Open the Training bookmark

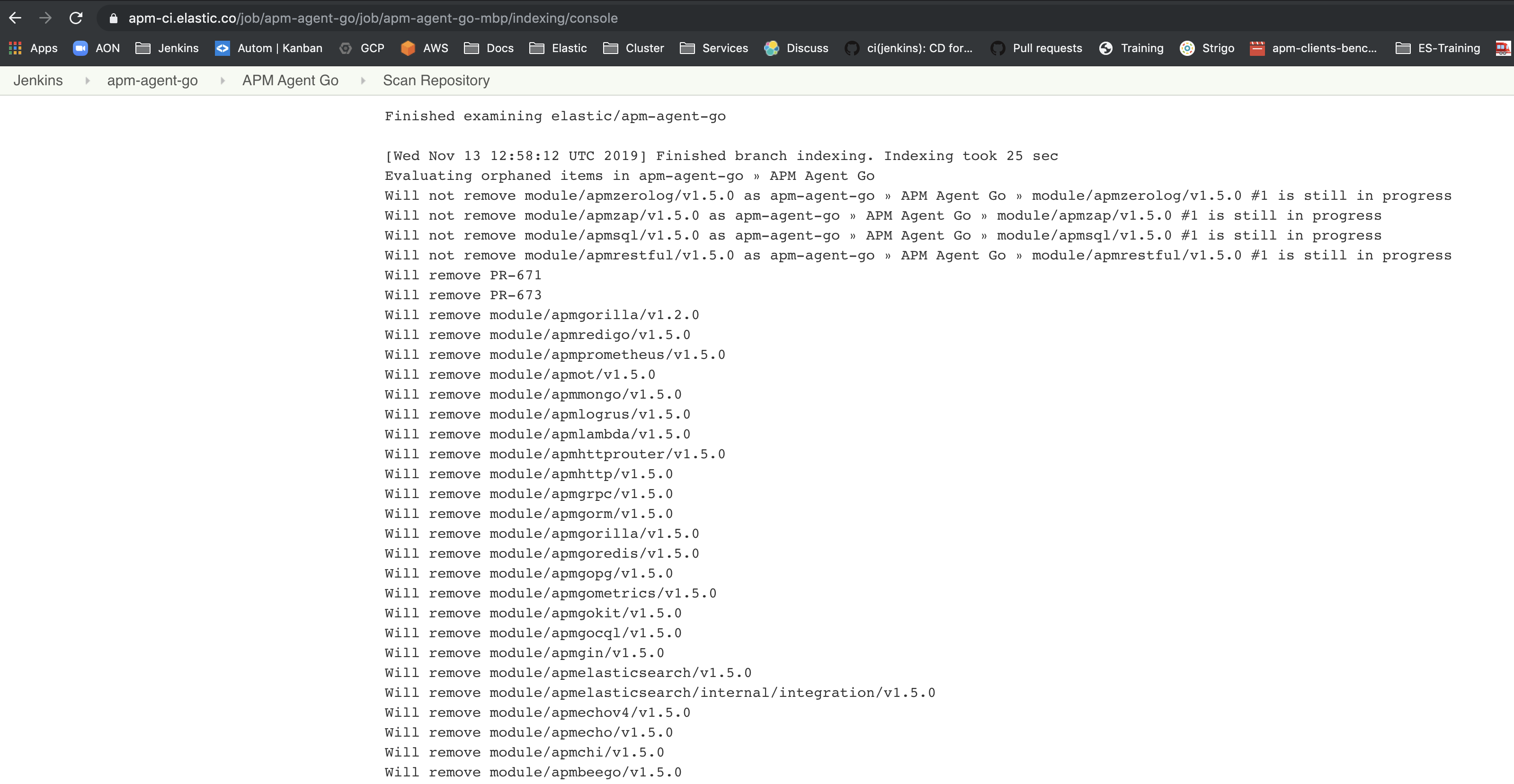[1131, 48]
